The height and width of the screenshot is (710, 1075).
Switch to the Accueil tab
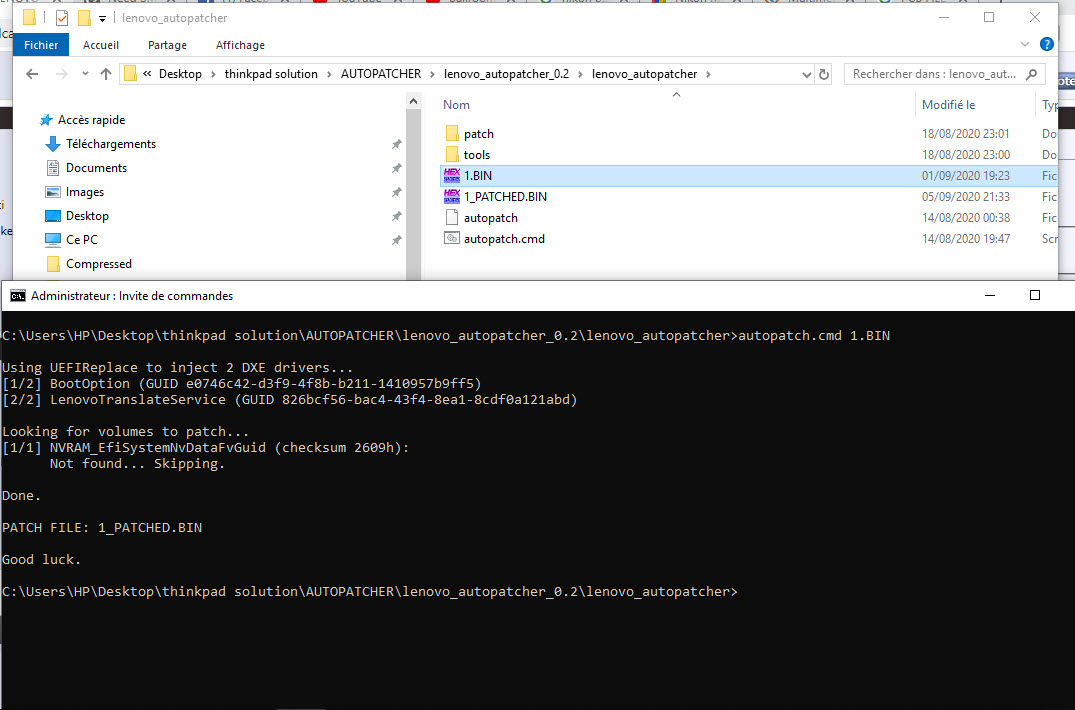(101, 45)
